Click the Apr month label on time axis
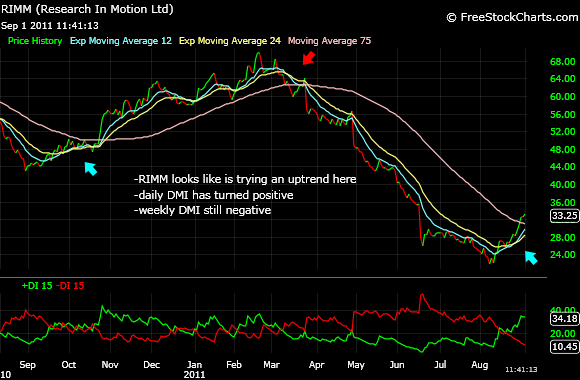The width and height of the screenshot is (580, 380). point(317,365)
